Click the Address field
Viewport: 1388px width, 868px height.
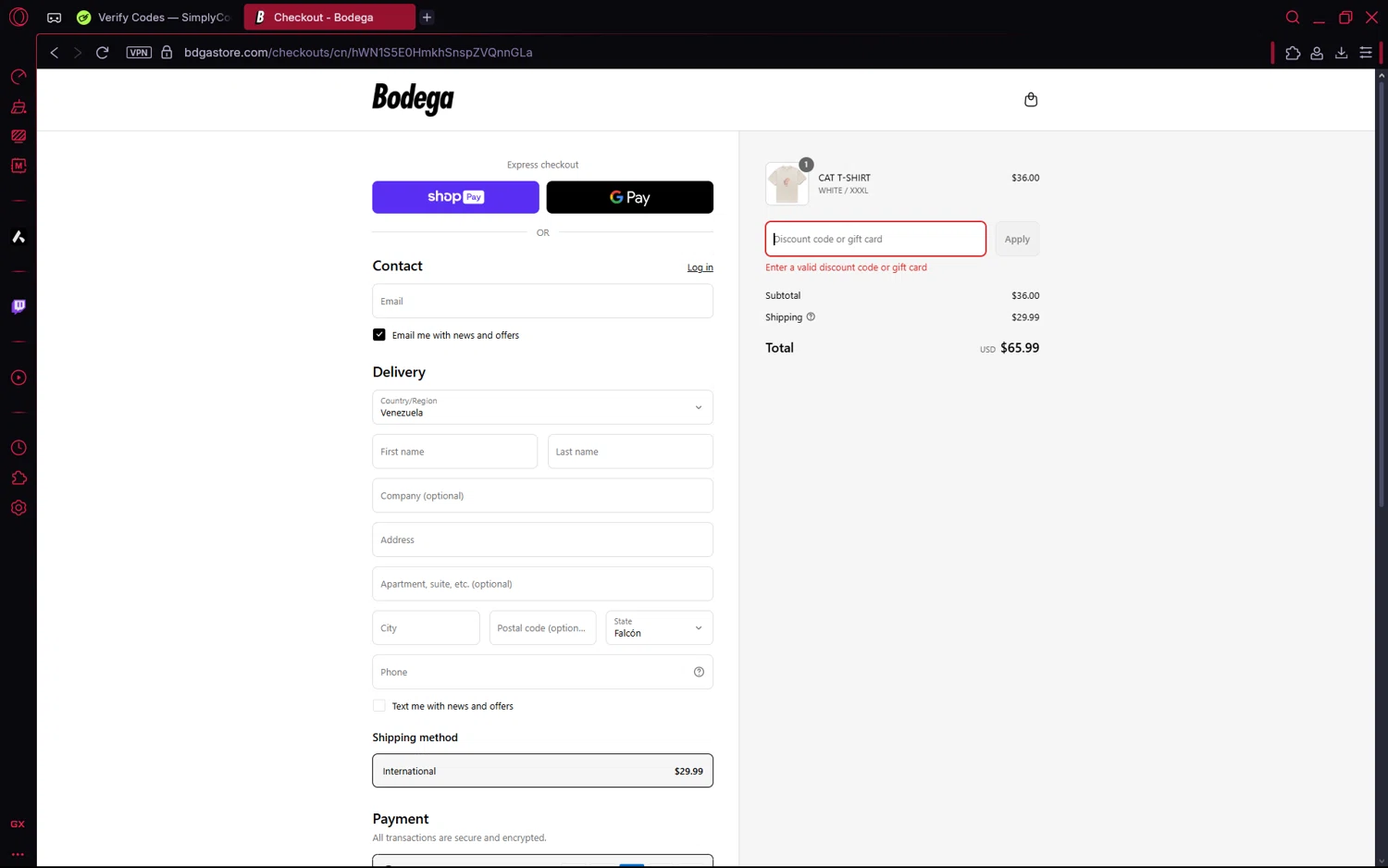(542, 539)
